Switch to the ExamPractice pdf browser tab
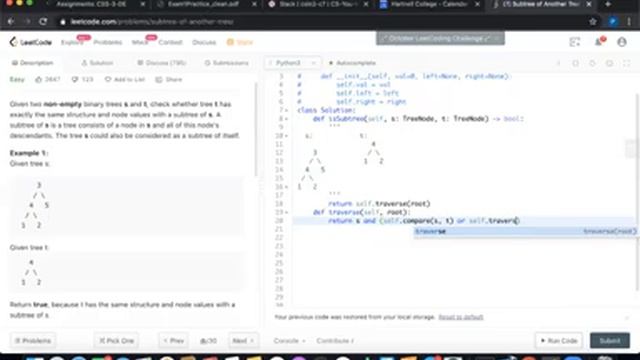The height and width of the screenshot is (360, 640). (207, 4)
